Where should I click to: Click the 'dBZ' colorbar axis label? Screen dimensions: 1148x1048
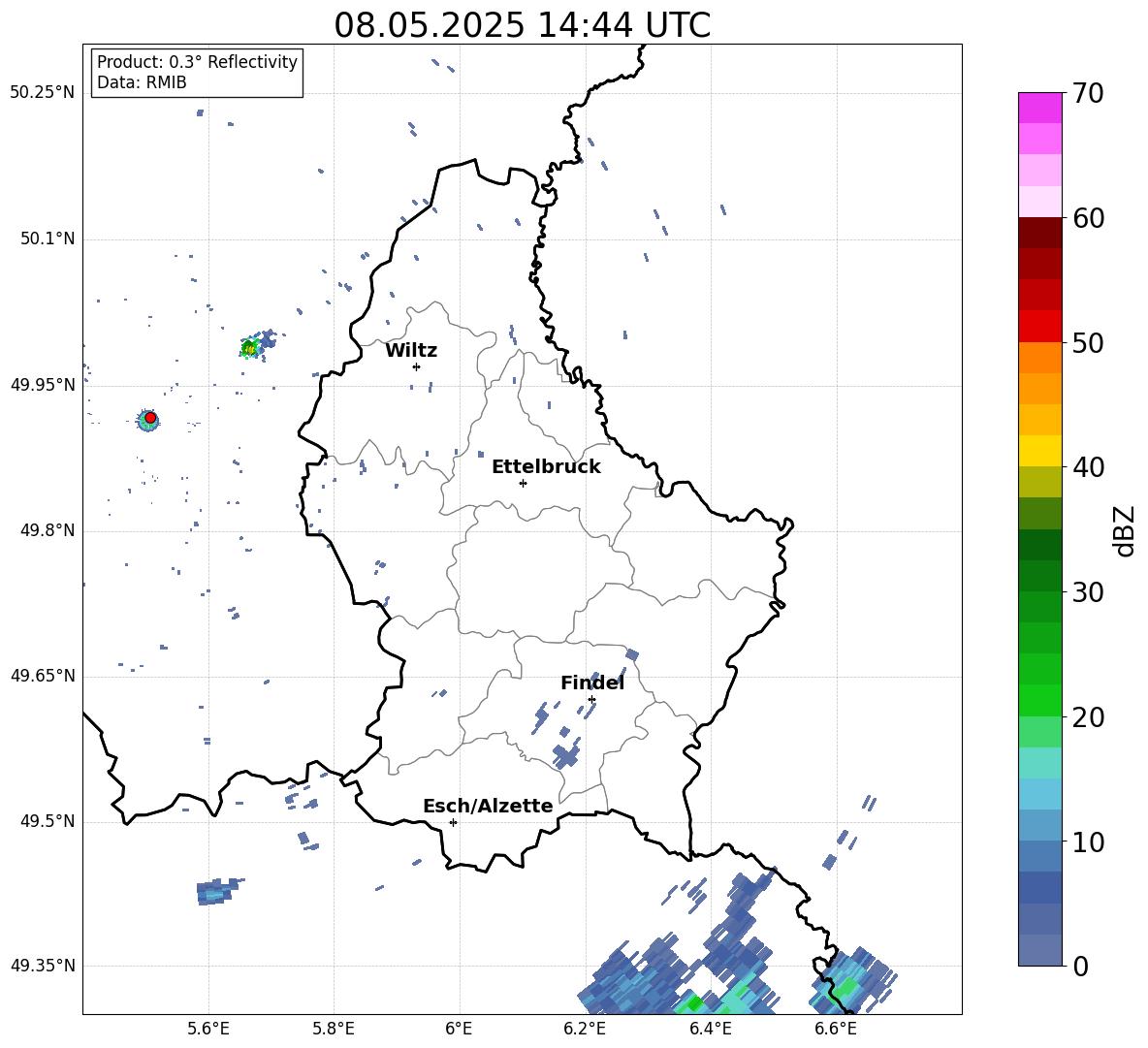click(x=1126, y=530)
